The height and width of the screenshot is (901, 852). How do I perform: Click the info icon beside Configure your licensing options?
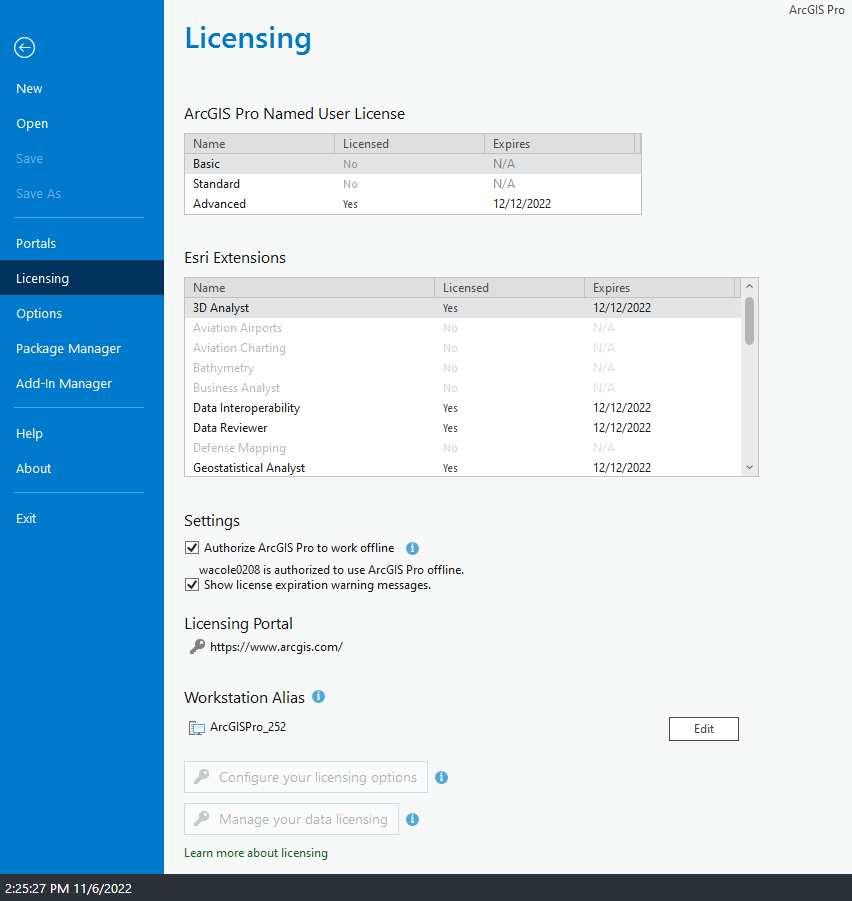click(x=441, y=776)
